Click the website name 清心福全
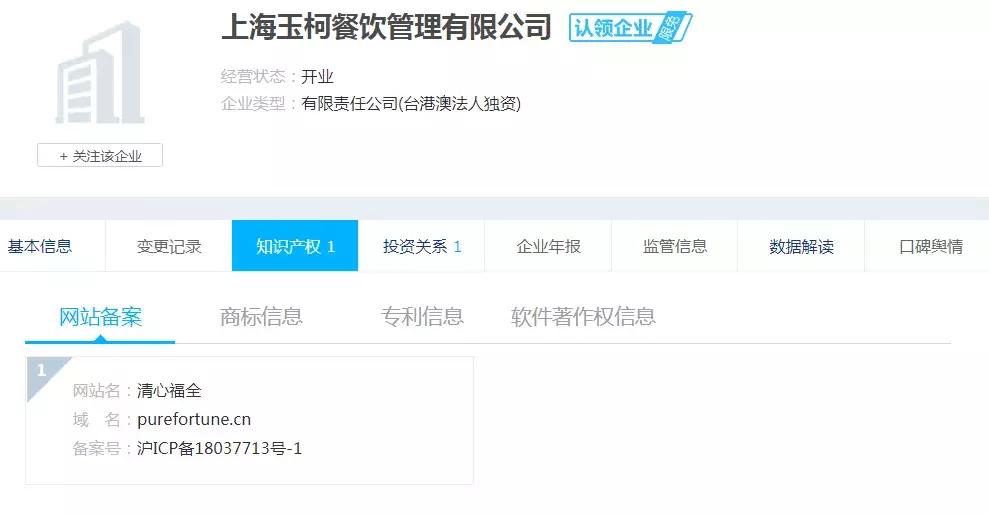 pyautogui.click(x=169, y=390)
